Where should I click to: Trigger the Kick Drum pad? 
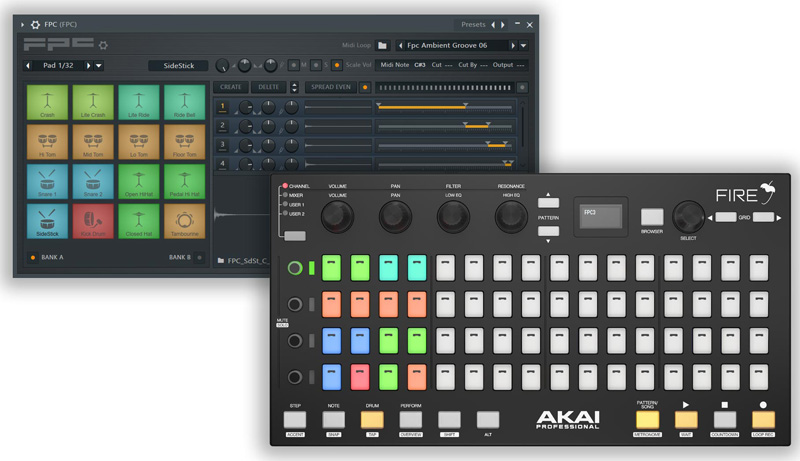point(93,221)
